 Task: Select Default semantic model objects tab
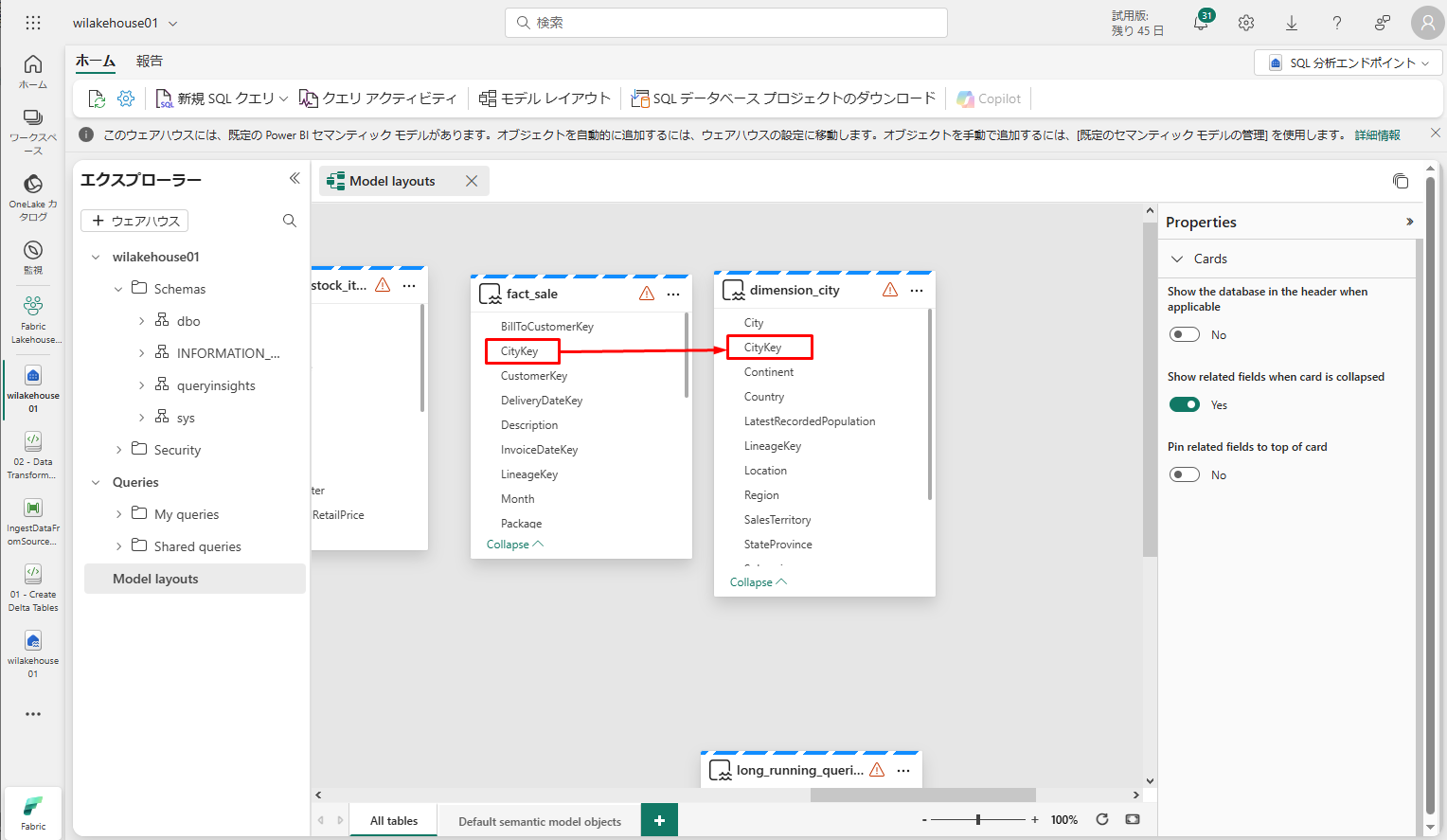point(540,821)
